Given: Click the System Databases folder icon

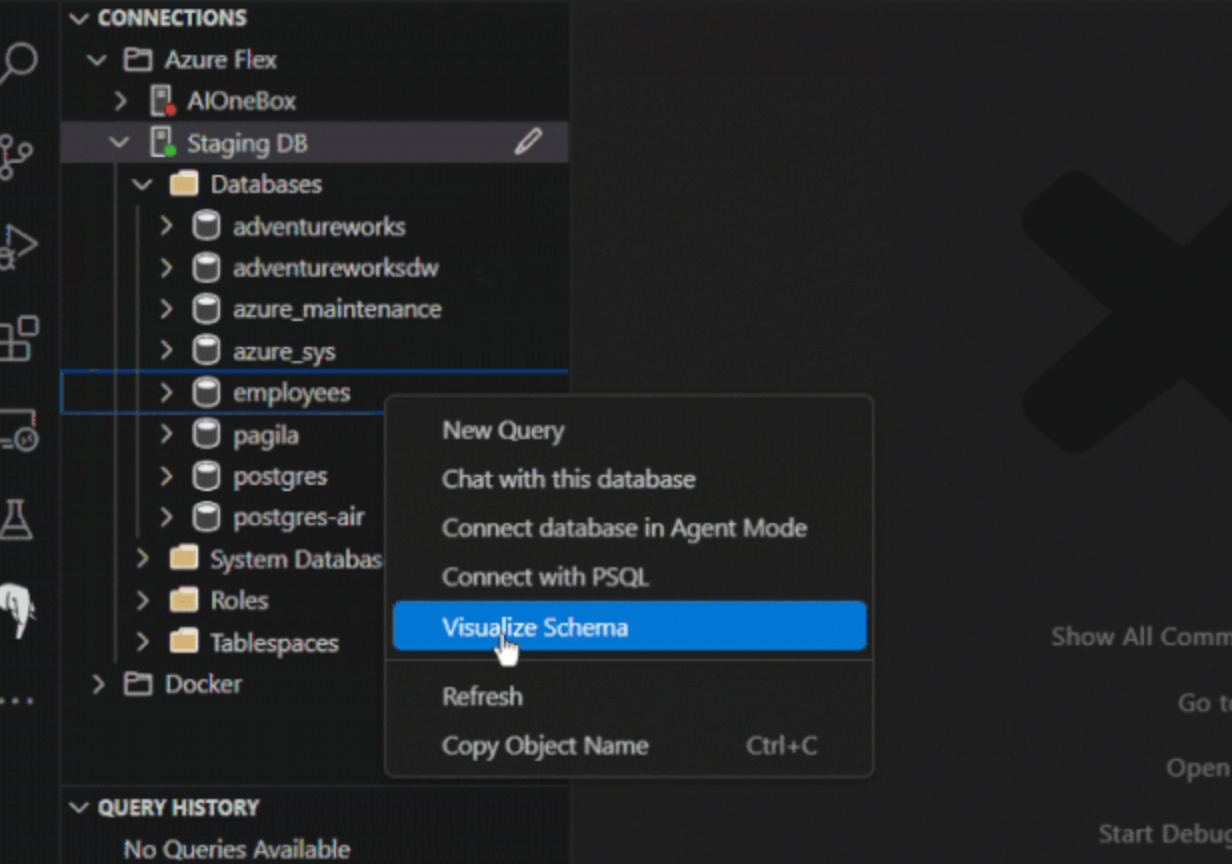Looking at the screenshot, I should (x=183, y=559).
